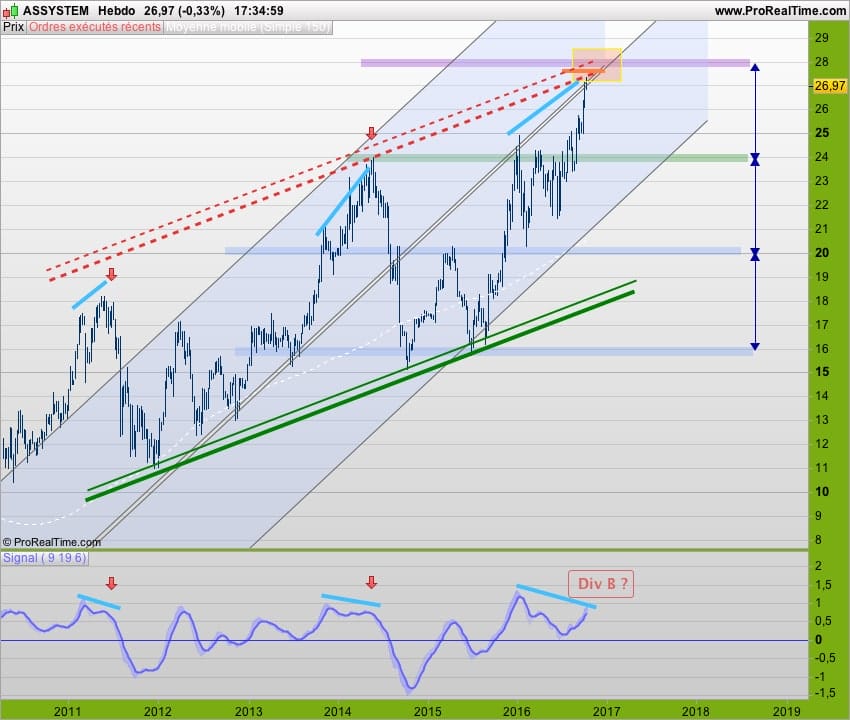Click the 2013 label on time axis
850x720 pixels.
coord(248,711)
